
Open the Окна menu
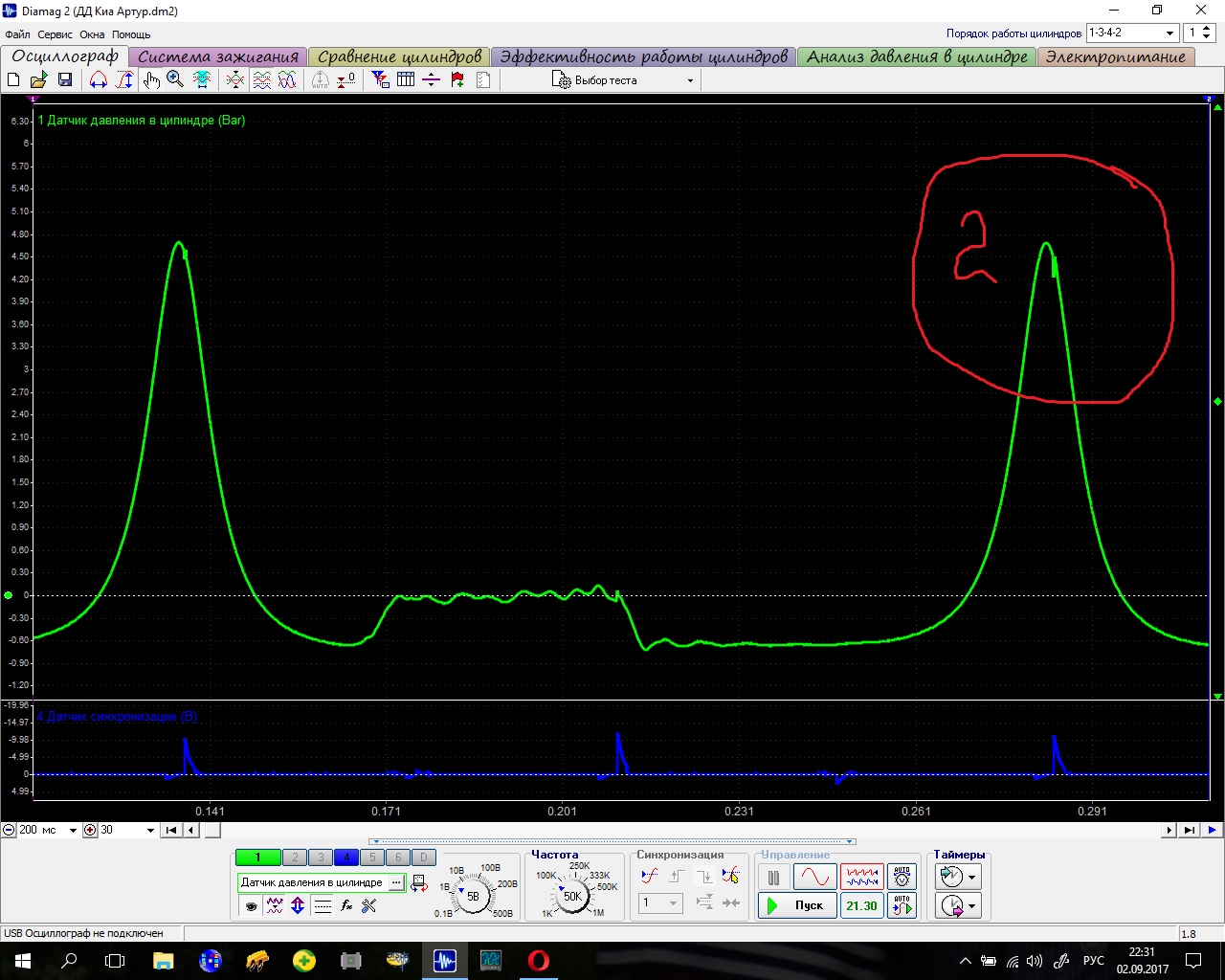92,34
